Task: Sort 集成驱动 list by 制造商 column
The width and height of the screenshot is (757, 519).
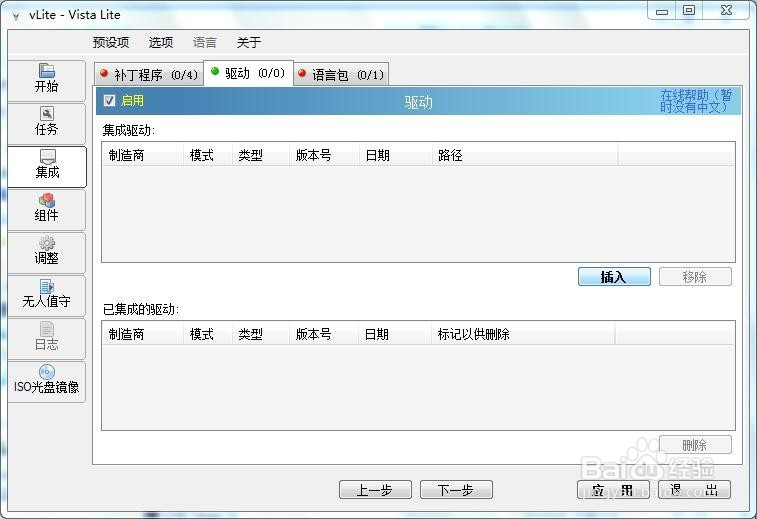Action: point(143,155)
